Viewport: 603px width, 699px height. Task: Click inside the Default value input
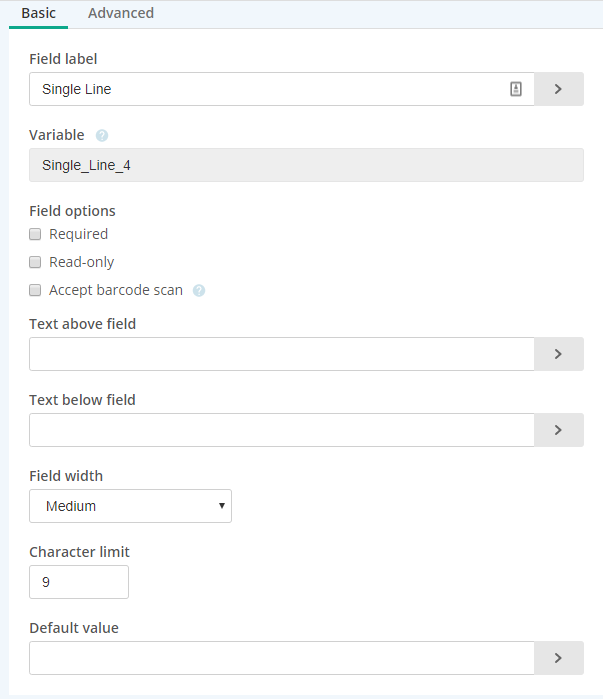(282, 658)
